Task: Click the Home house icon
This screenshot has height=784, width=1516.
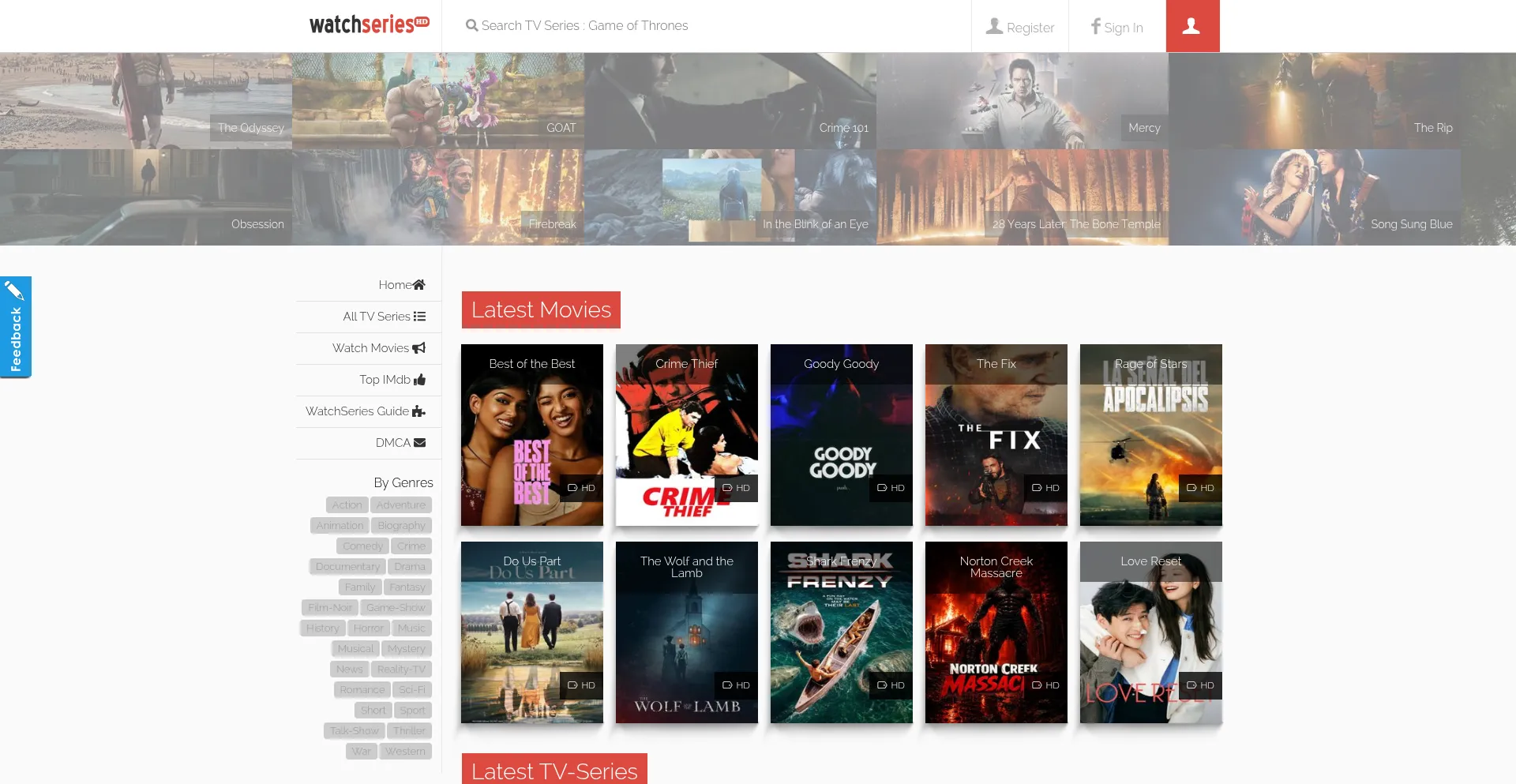Action: [x=419, y=285]
